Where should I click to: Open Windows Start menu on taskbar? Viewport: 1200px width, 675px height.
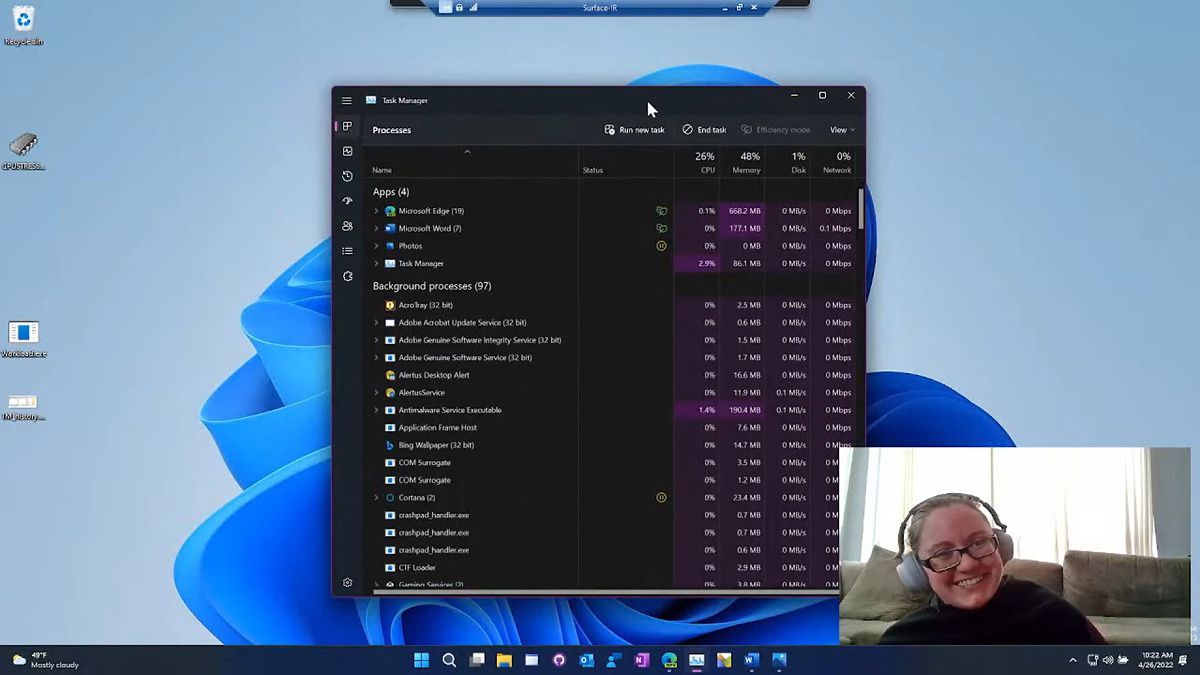point(422,660)
